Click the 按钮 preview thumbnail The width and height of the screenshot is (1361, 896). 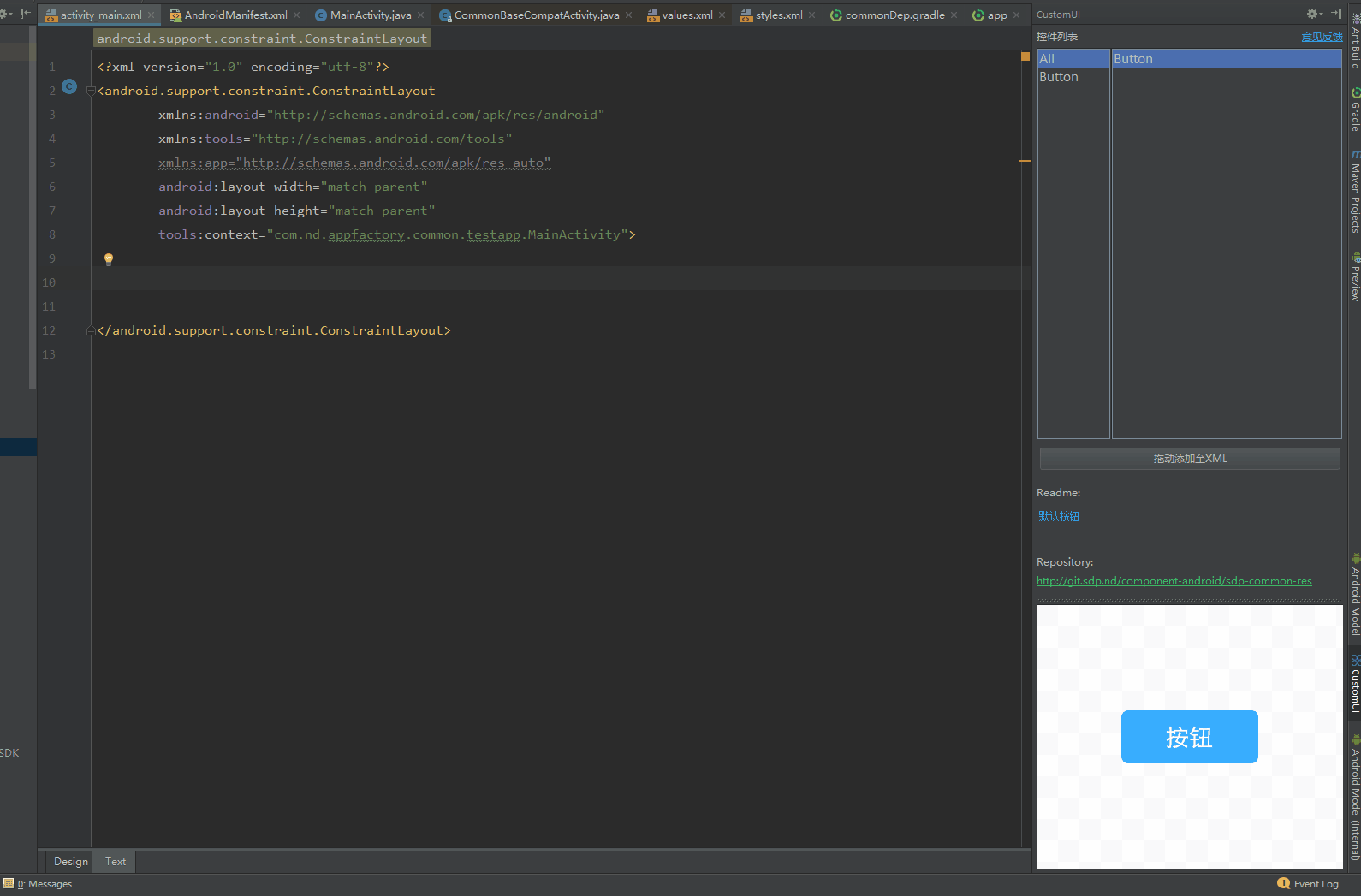[x=1189, y=737]
